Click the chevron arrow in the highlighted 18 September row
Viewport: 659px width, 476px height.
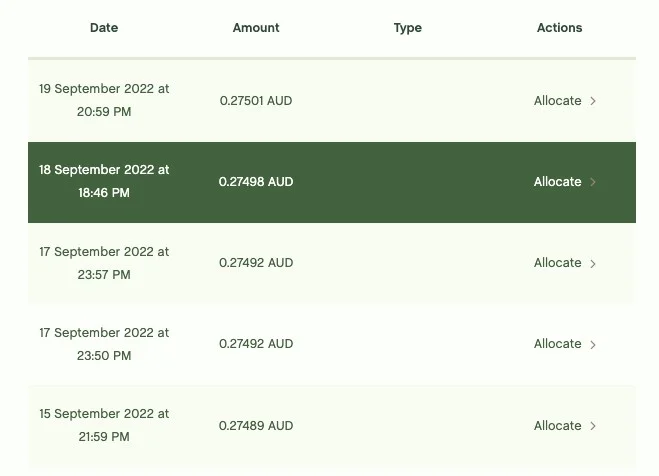coord(593,182)
